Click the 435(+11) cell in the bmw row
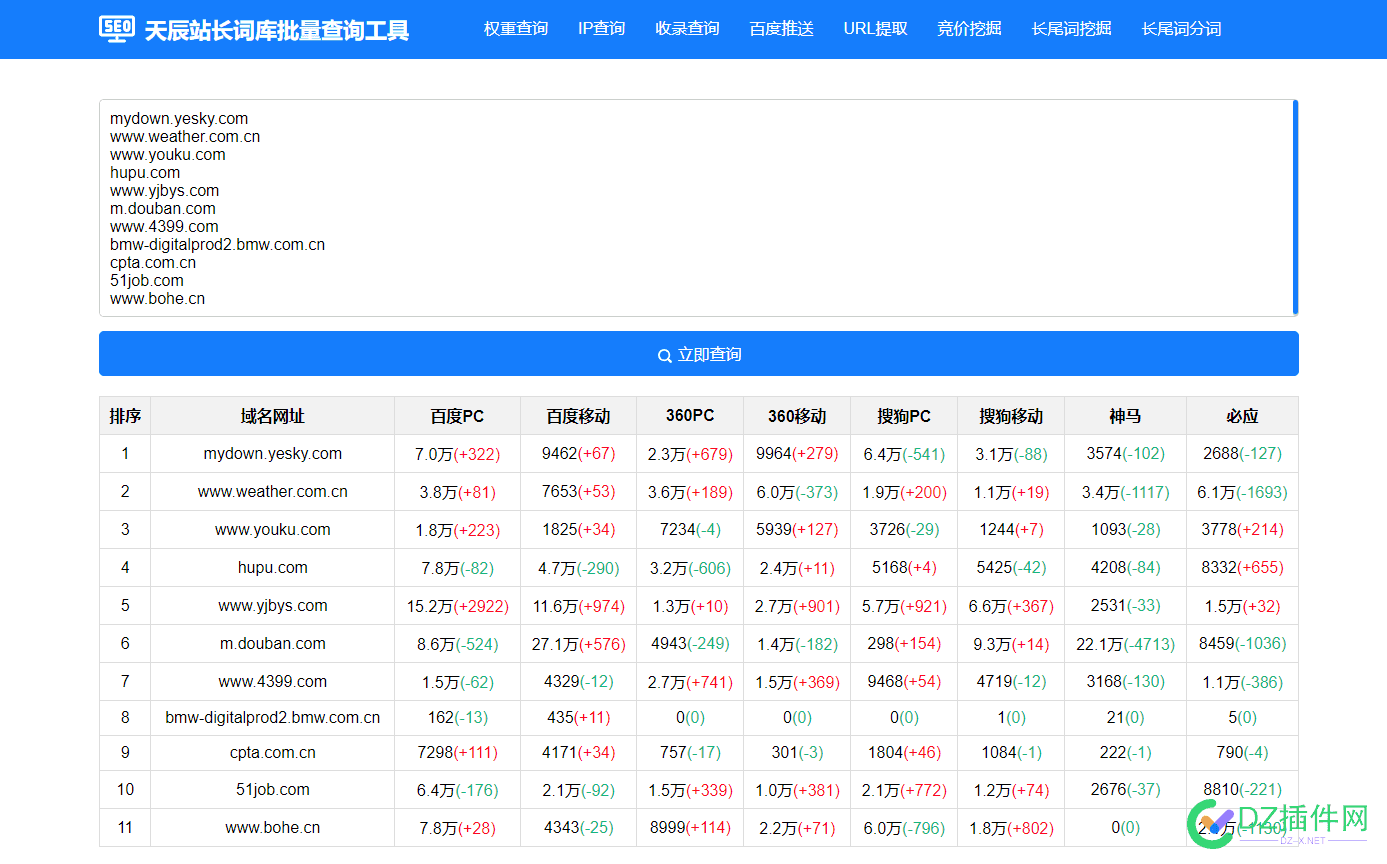 (x=579, y=718)
